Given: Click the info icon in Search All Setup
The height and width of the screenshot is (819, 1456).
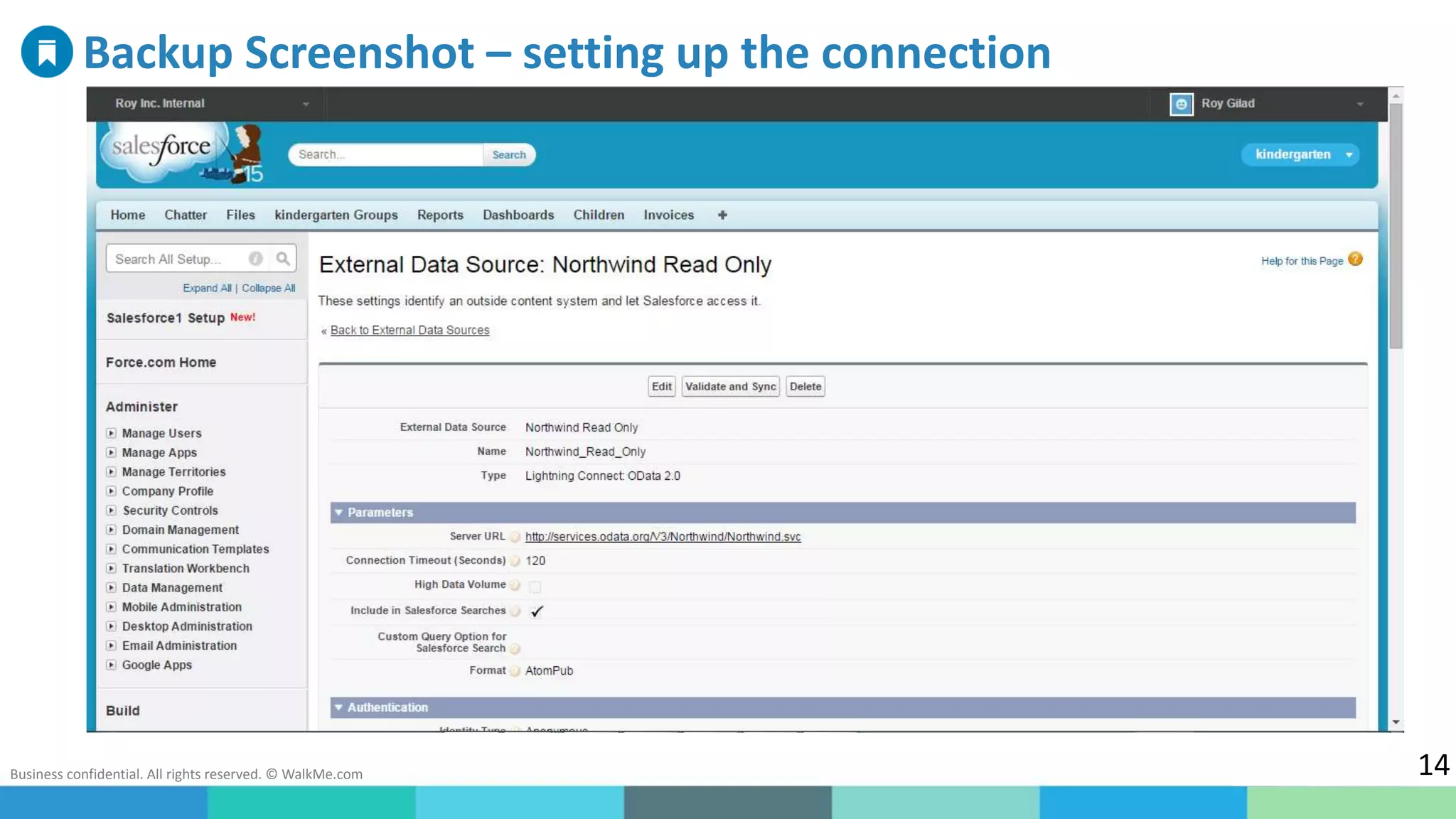Looking at the screenshot, I should pos(256,259).
